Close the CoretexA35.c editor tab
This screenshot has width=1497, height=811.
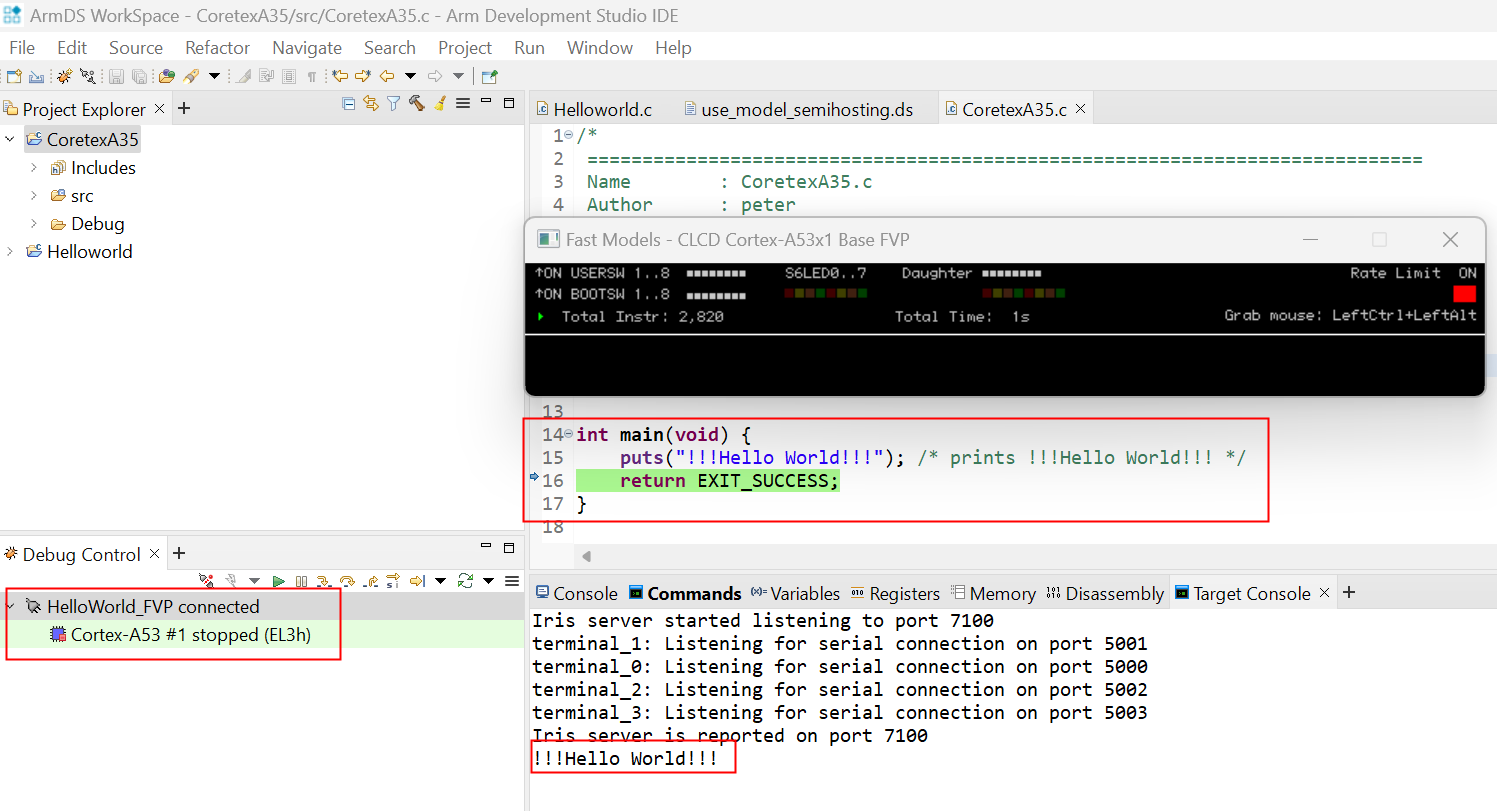click(x=1080, y=110)
